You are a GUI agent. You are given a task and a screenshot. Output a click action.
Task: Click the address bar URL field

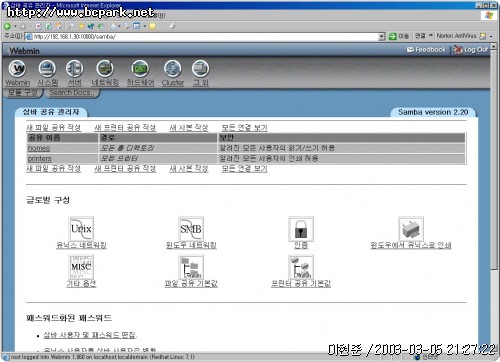point(206,37)
